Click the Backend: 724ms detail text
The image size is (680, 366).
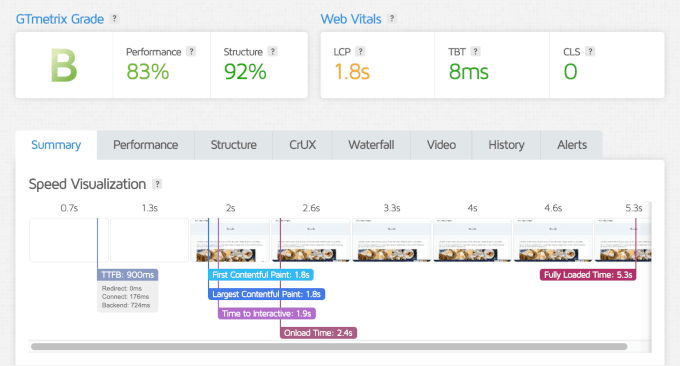tap(126, 305)
